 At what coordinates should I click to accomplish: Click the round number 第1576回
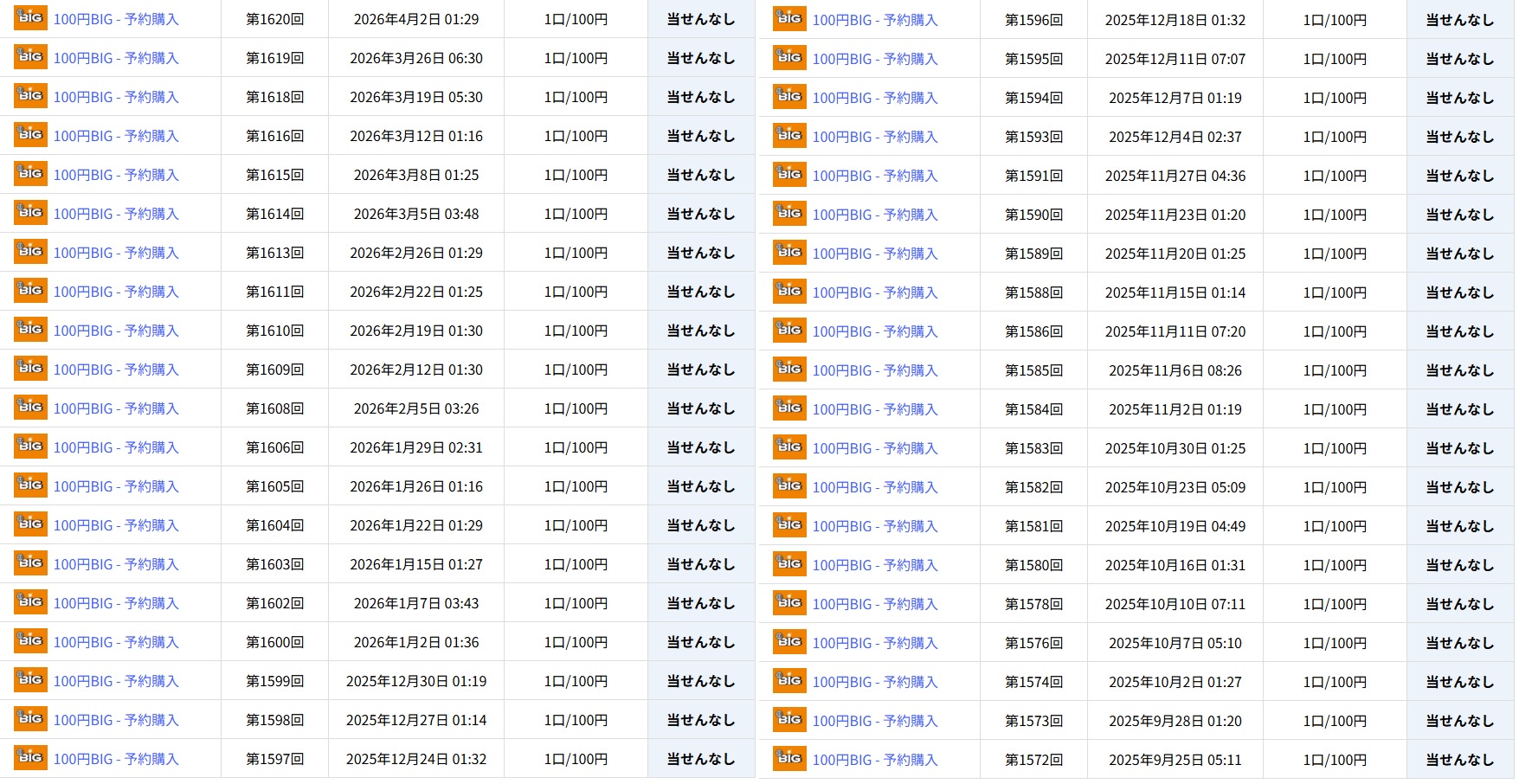click(x=1033, y=643)
